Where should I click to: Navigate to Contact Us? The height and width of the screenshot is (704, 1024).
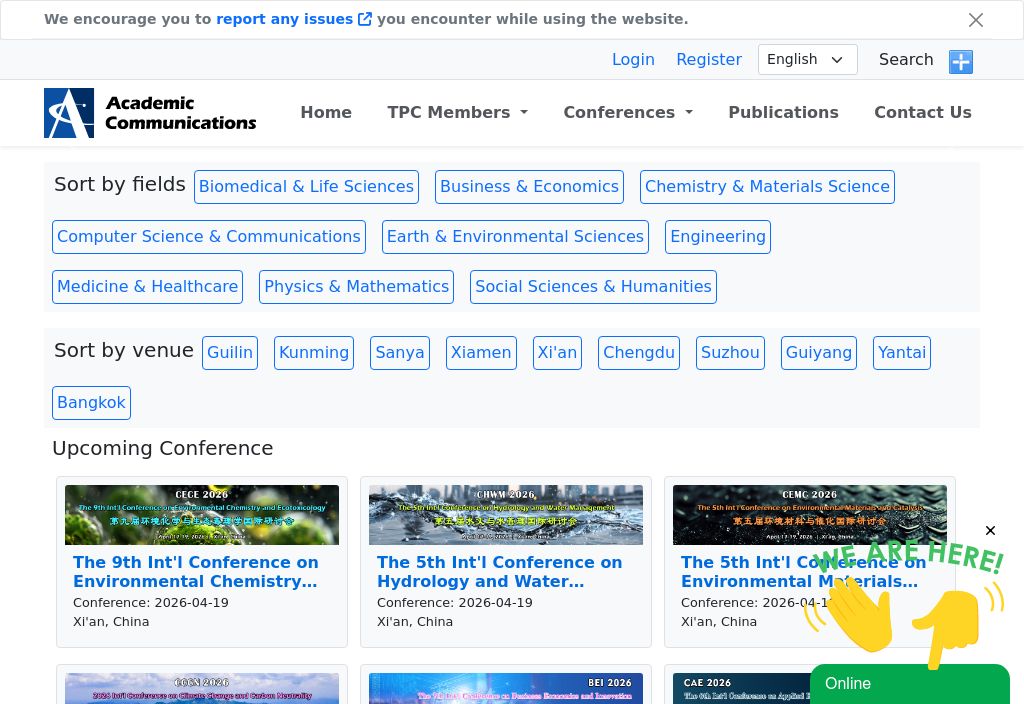point(922,112)
